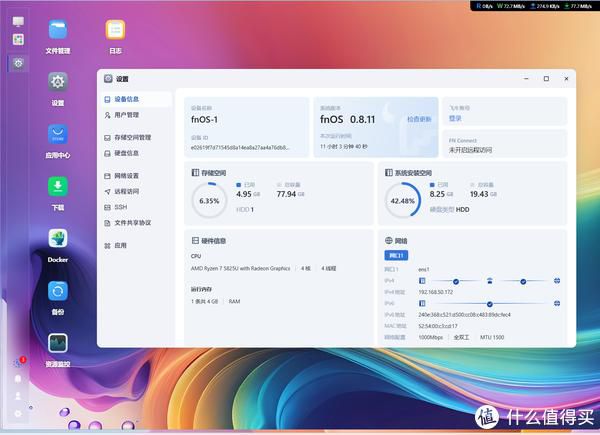Click the fnOS 0.8.11 version text
Viewport: 600px width, 435px height.
(348, 119)
